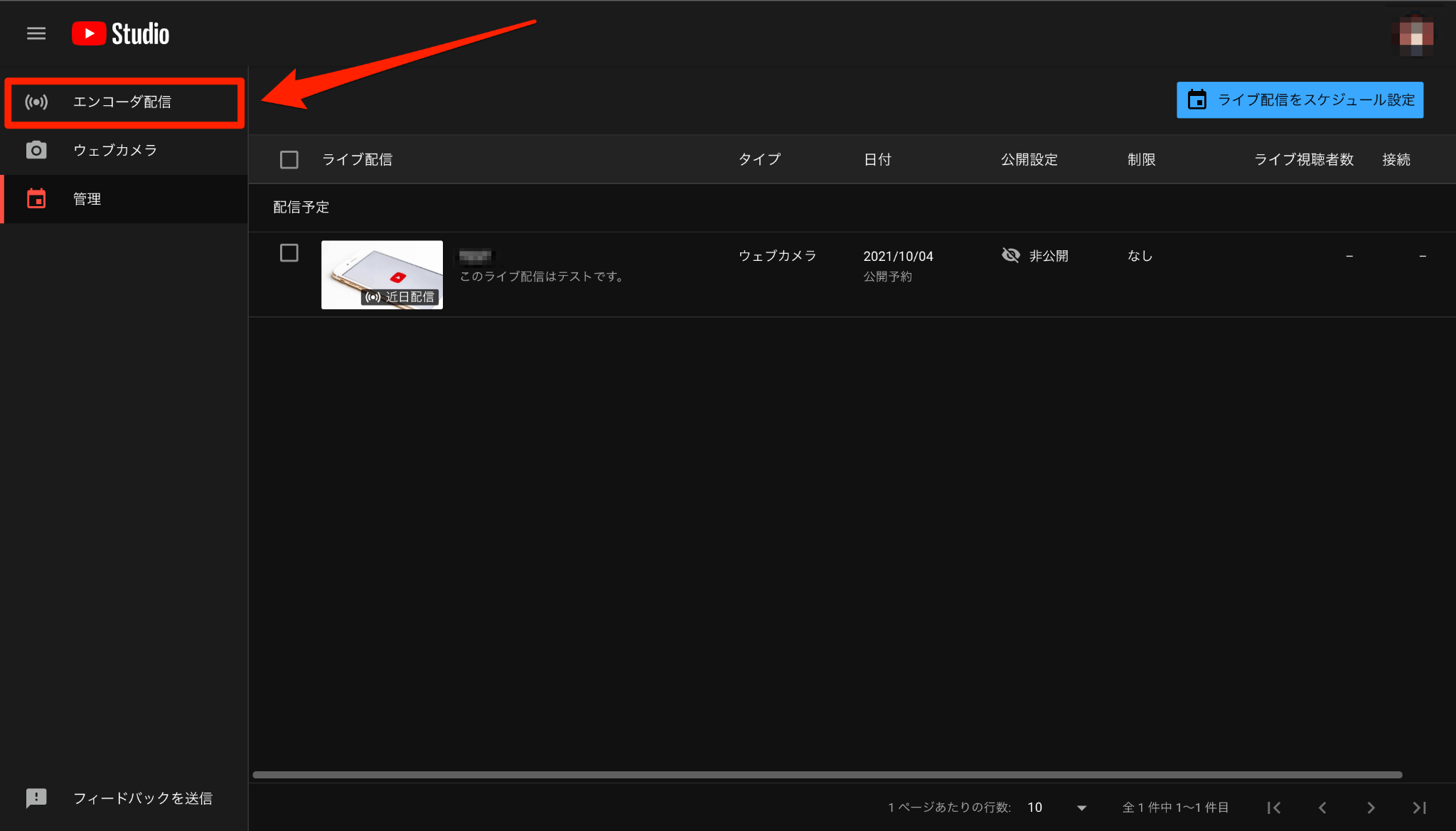Click the 近日配信 stream thumbnail
The height and width of the screenshot is (831, 1456).
382,273
